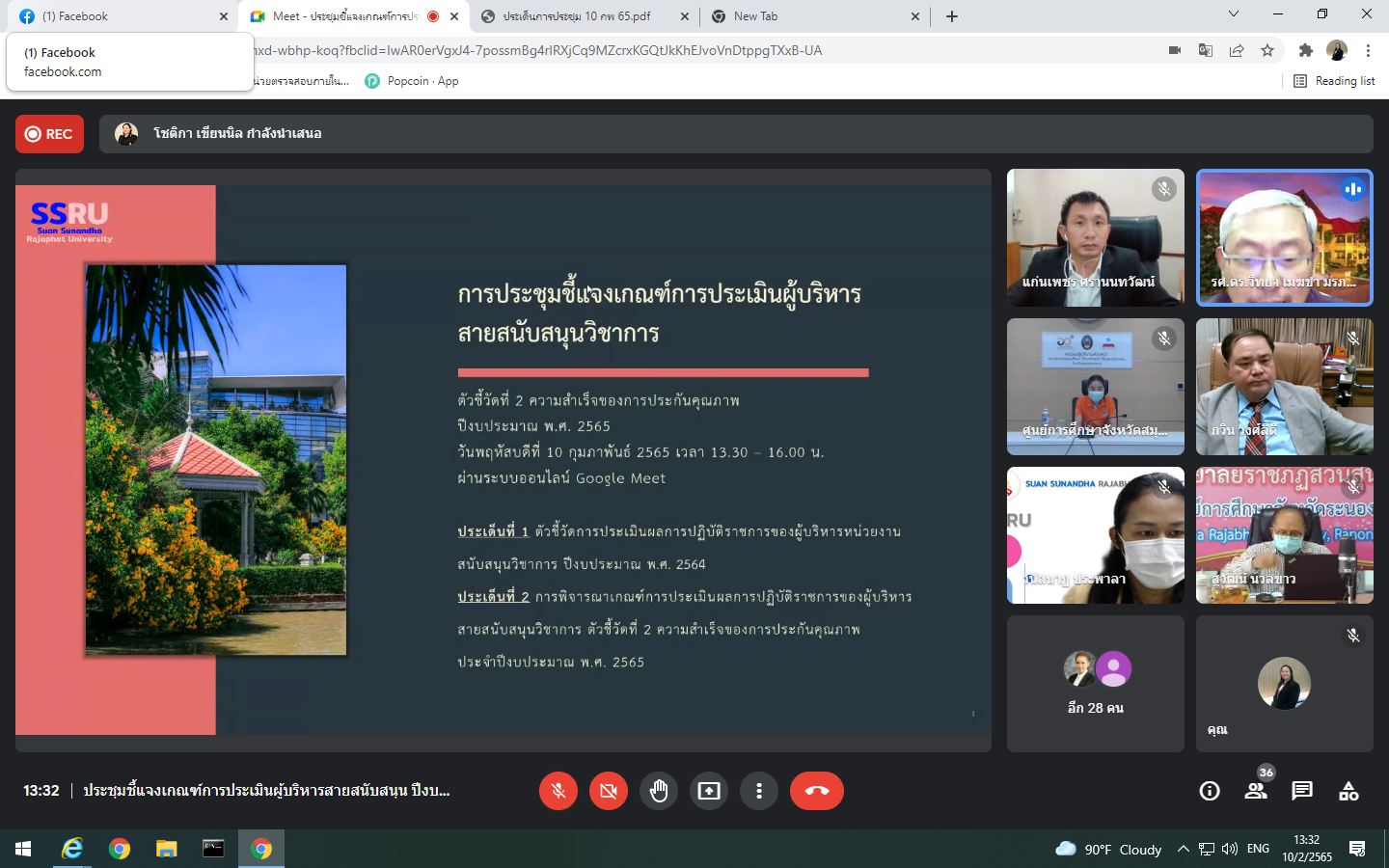The height and width of the screenshot is (868, 1389).
Task: Turn on camera in meeting controls
Action: 609,791
